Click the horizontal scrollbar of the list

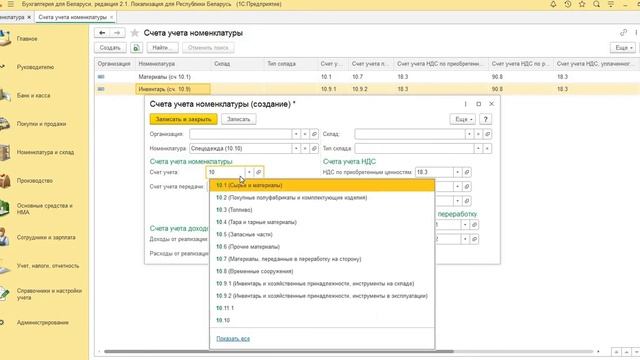tap(278, 351)
